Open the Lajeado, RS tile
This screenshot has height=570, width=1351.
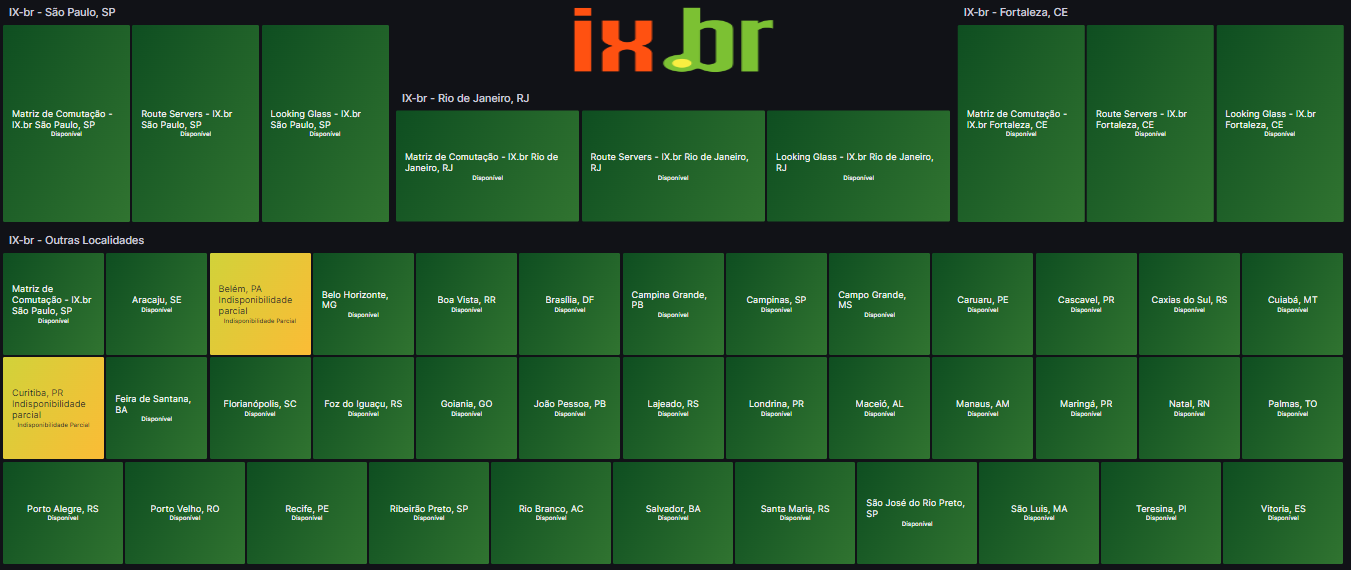[673, 408]
